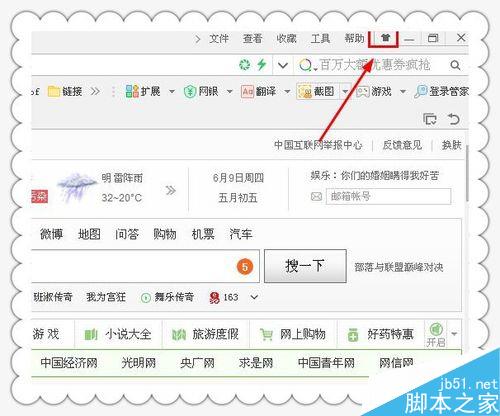The width and height of the screenshot is (500, 416).
Task: Open 中国互联网举报中心 link
Action: 318,145
